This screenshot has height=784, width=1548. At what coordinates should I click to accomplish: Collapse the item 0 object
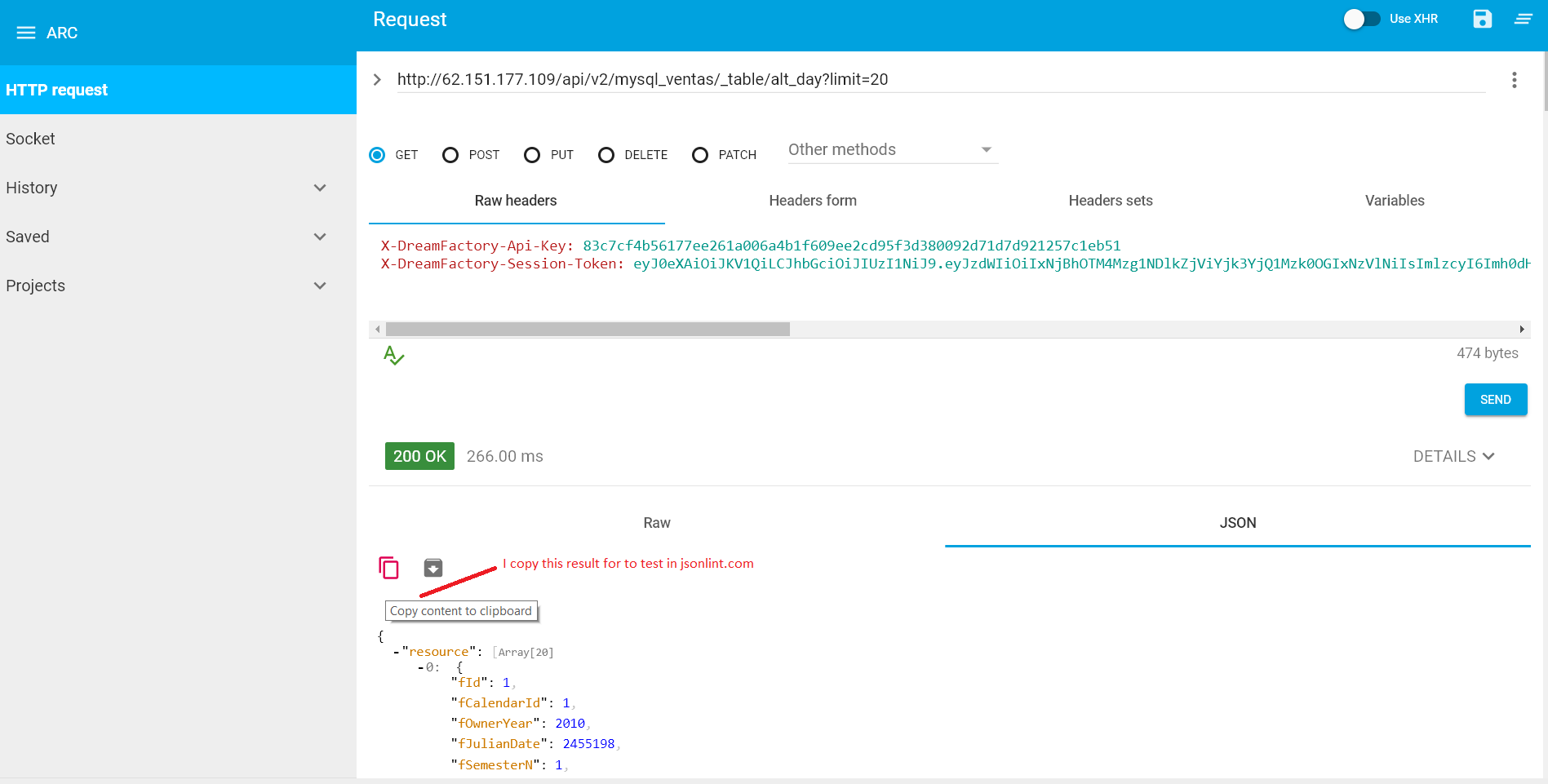[421, 667]
